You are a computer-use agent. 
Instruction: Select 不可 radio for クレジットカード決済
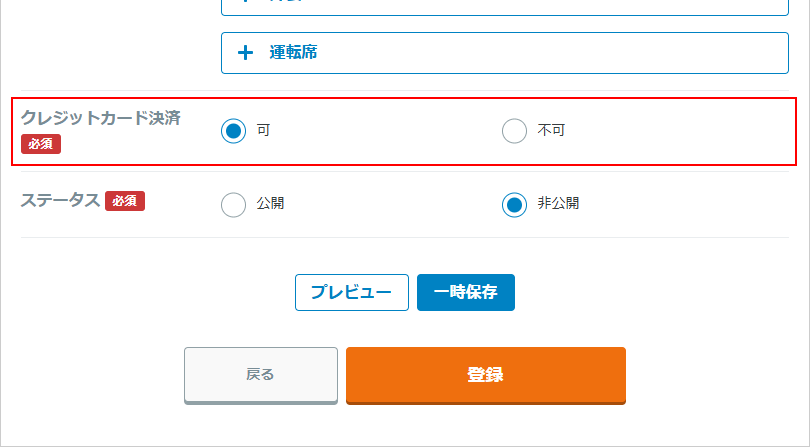[x=514, y=131]
